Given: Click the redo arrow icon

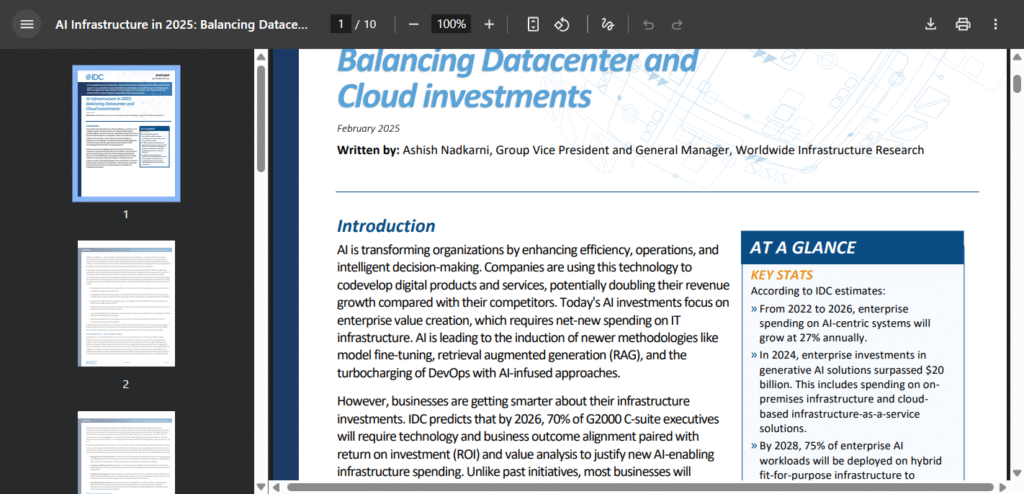Looking at the screenshot, I should [677, 24].
